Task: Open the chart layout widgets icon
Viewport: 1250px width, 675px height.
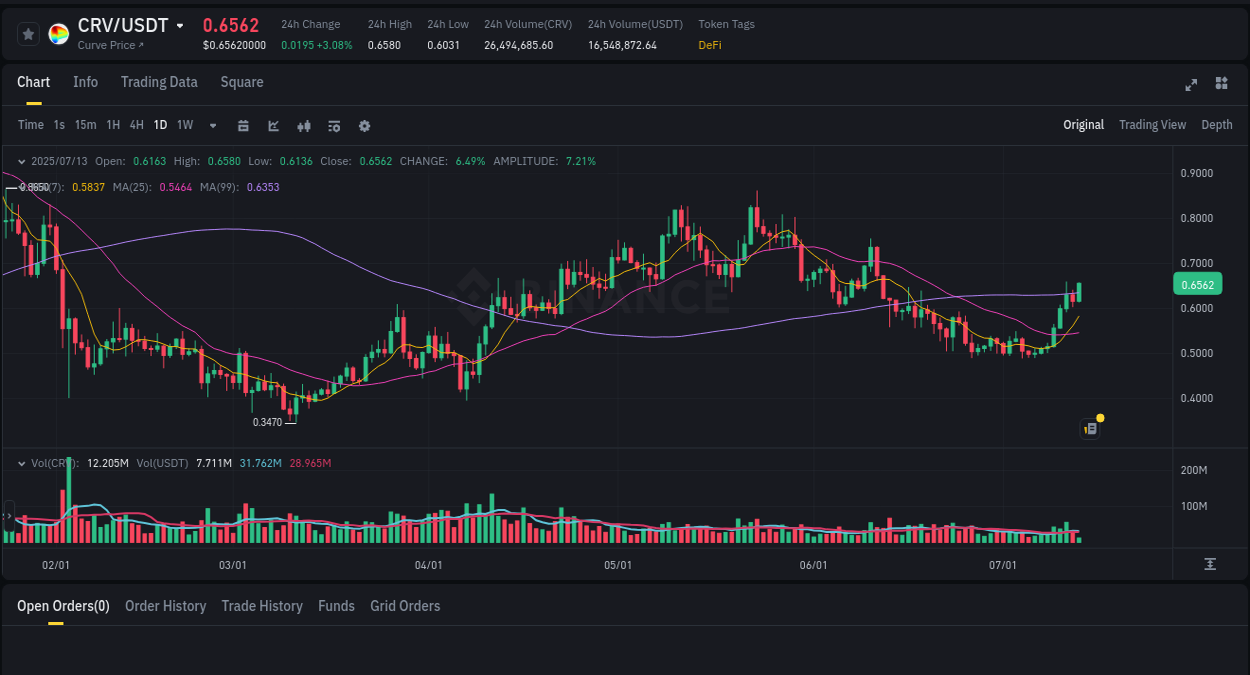Action: (1221, 85)
